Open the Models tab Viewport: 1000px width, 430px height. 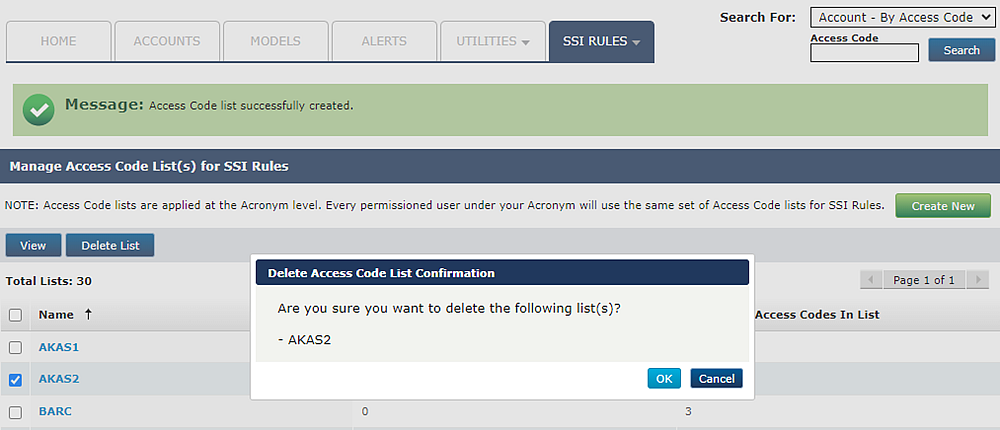[275, 42]
